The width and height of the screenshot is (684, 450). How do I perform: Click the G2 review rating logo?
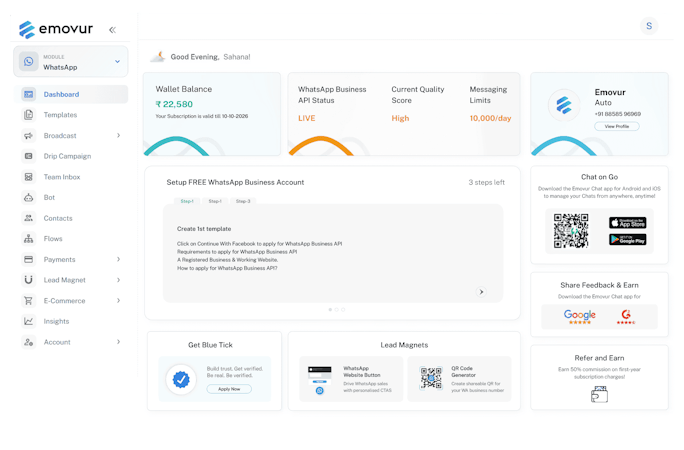(x=626, y=316)
